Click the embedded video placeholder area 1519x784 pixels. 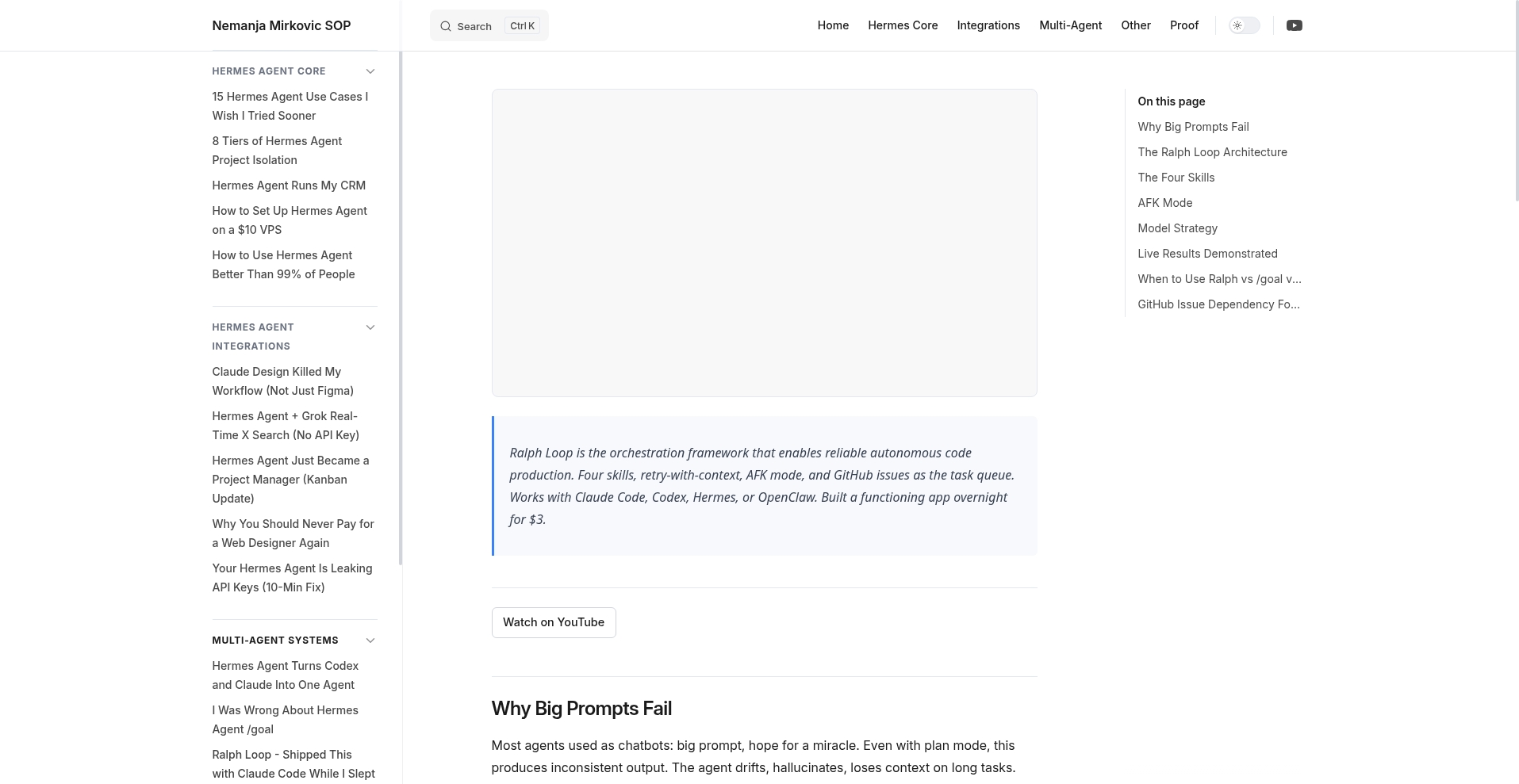764,243
